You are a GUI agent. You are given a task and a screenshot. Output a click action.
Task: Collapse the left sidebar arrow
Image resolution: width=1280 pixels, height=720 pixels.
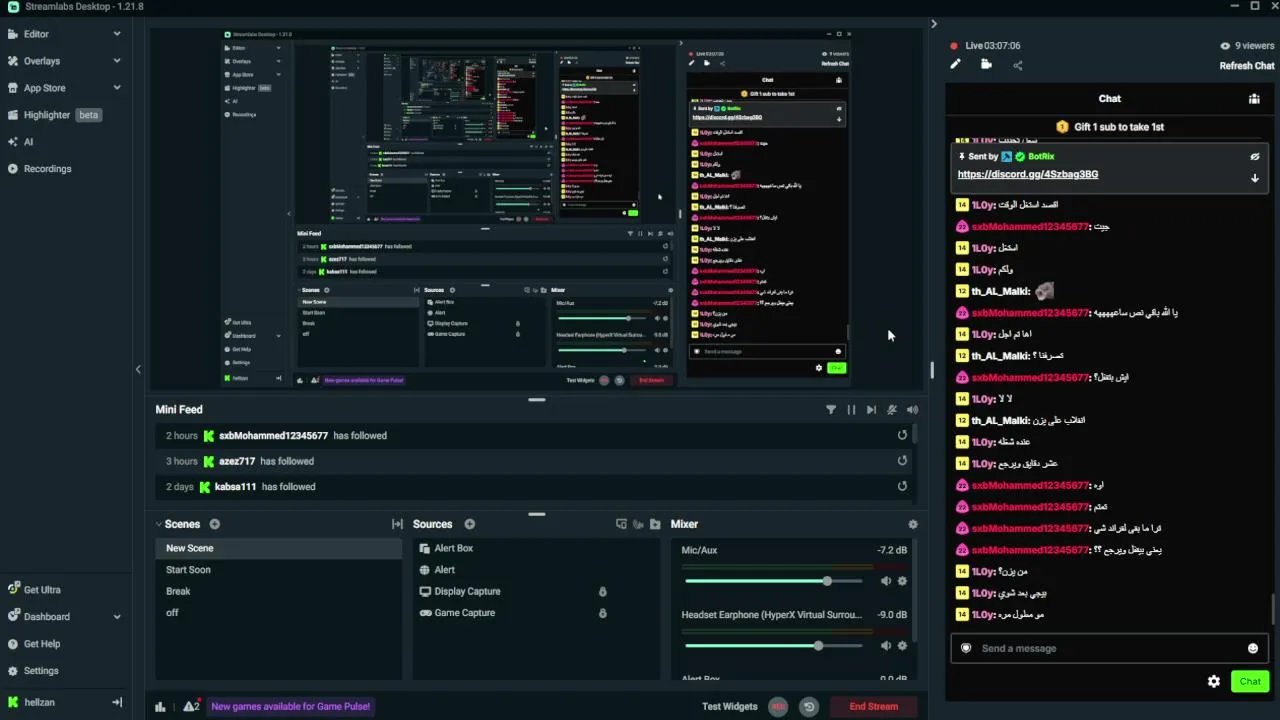point(138,369)
